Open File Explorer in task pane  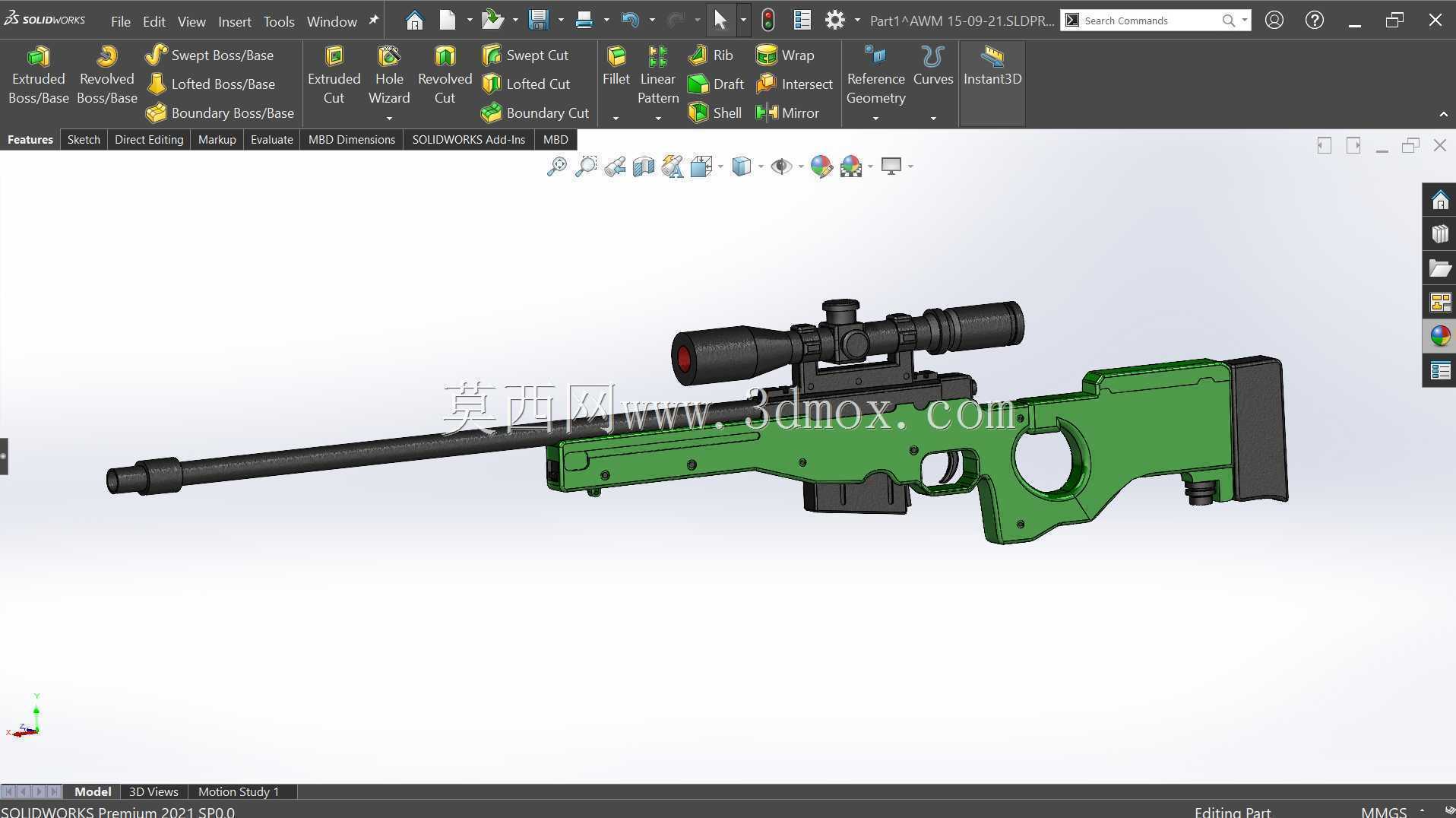pos(1439,268)
